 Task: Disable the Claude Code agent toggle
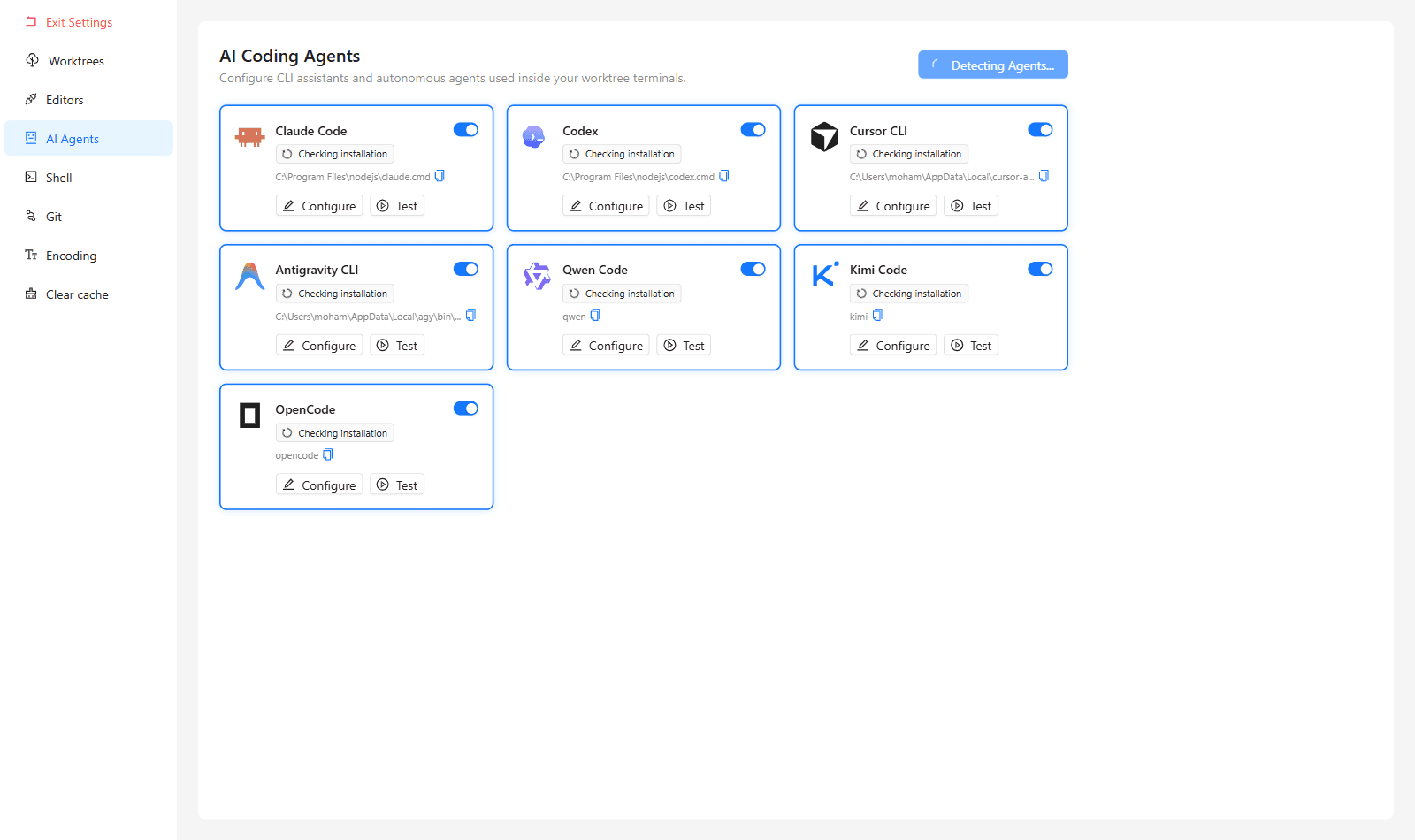click(x=466, y=130)
